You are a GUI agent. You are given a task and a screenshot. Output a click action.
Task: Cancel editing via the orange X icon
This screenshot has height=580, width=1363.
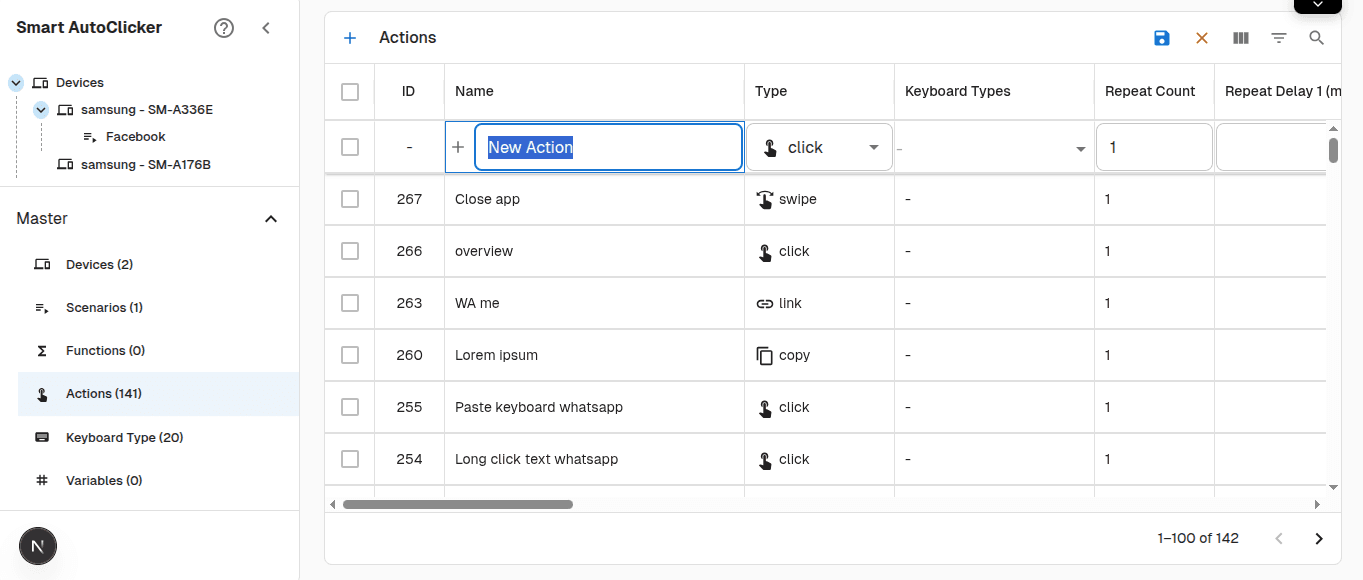pyautogui.click(x=1201, y=38)
